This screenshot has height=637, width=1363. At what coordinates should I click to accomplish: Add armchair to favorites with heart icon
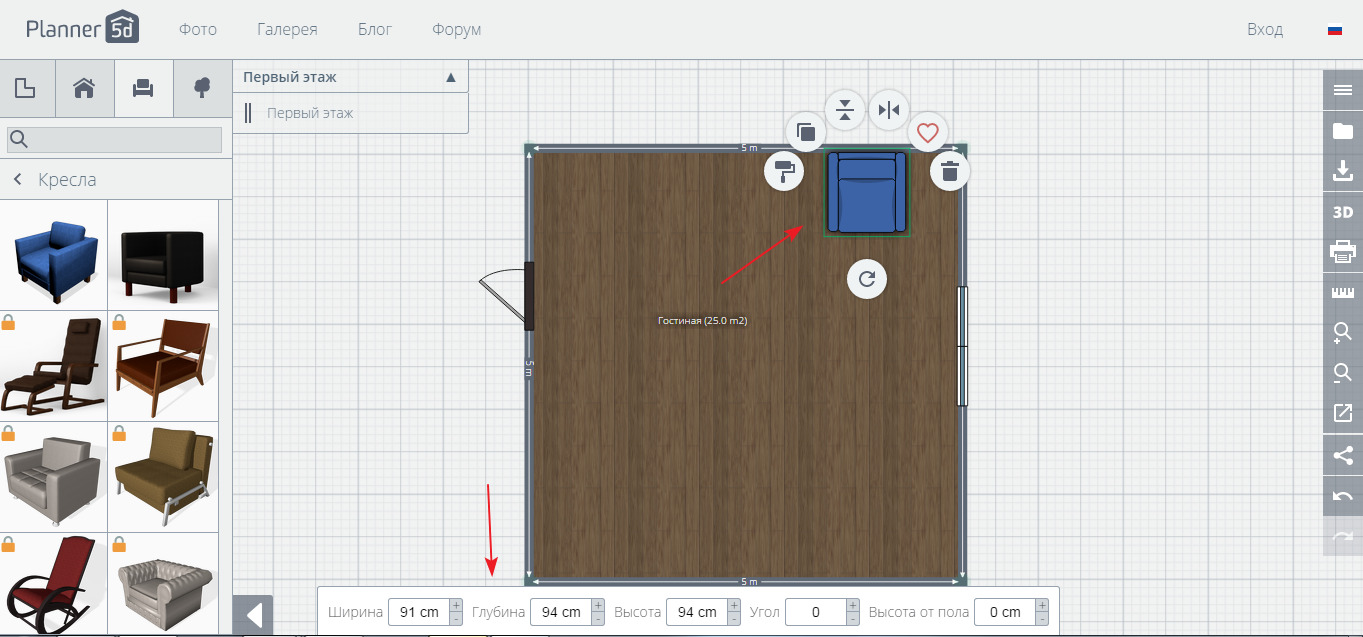(928, 132)
